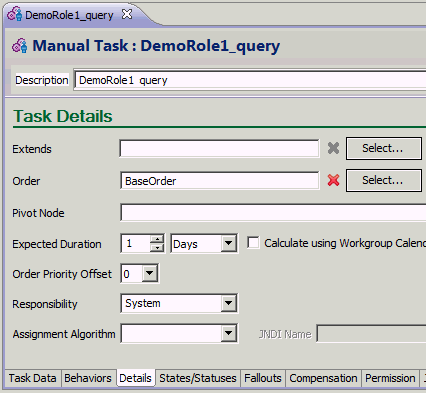Open the Order Priority Offset dropdown
The image size is (426, 393).
click(149, 274)
